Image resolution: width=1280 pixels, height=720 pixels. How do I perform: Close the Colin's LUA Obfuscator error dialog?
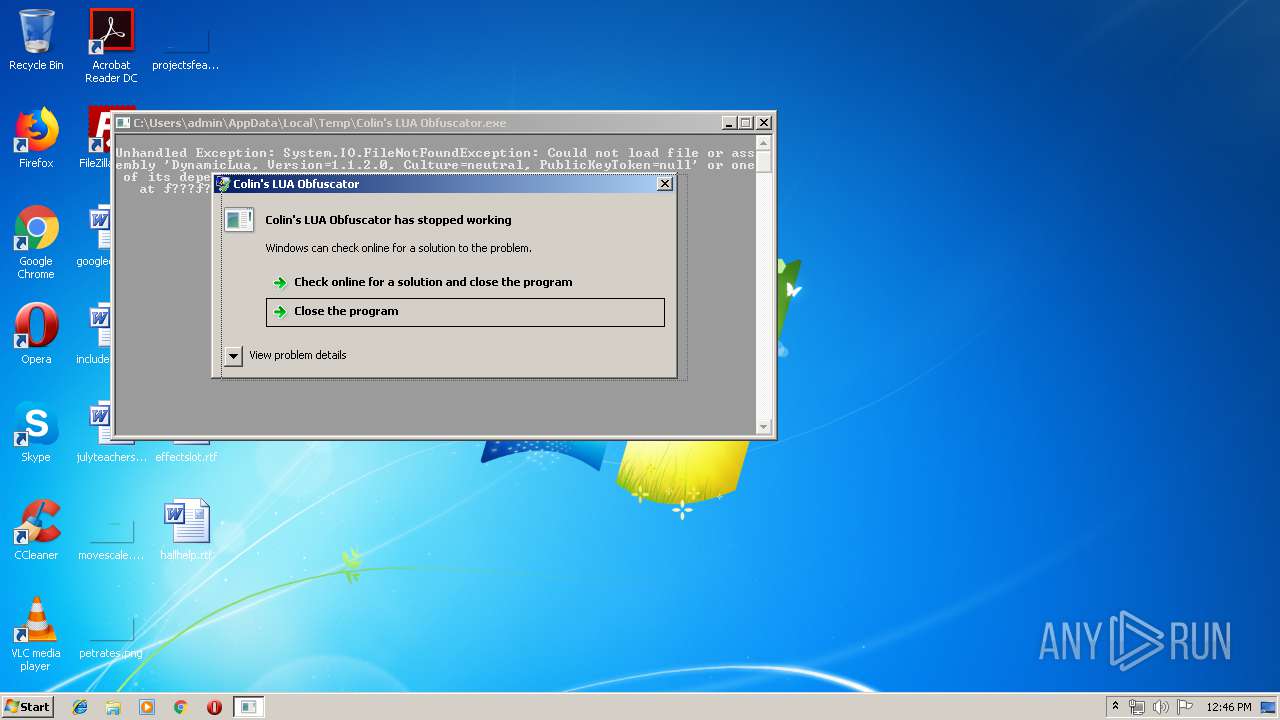coord(664,184)
